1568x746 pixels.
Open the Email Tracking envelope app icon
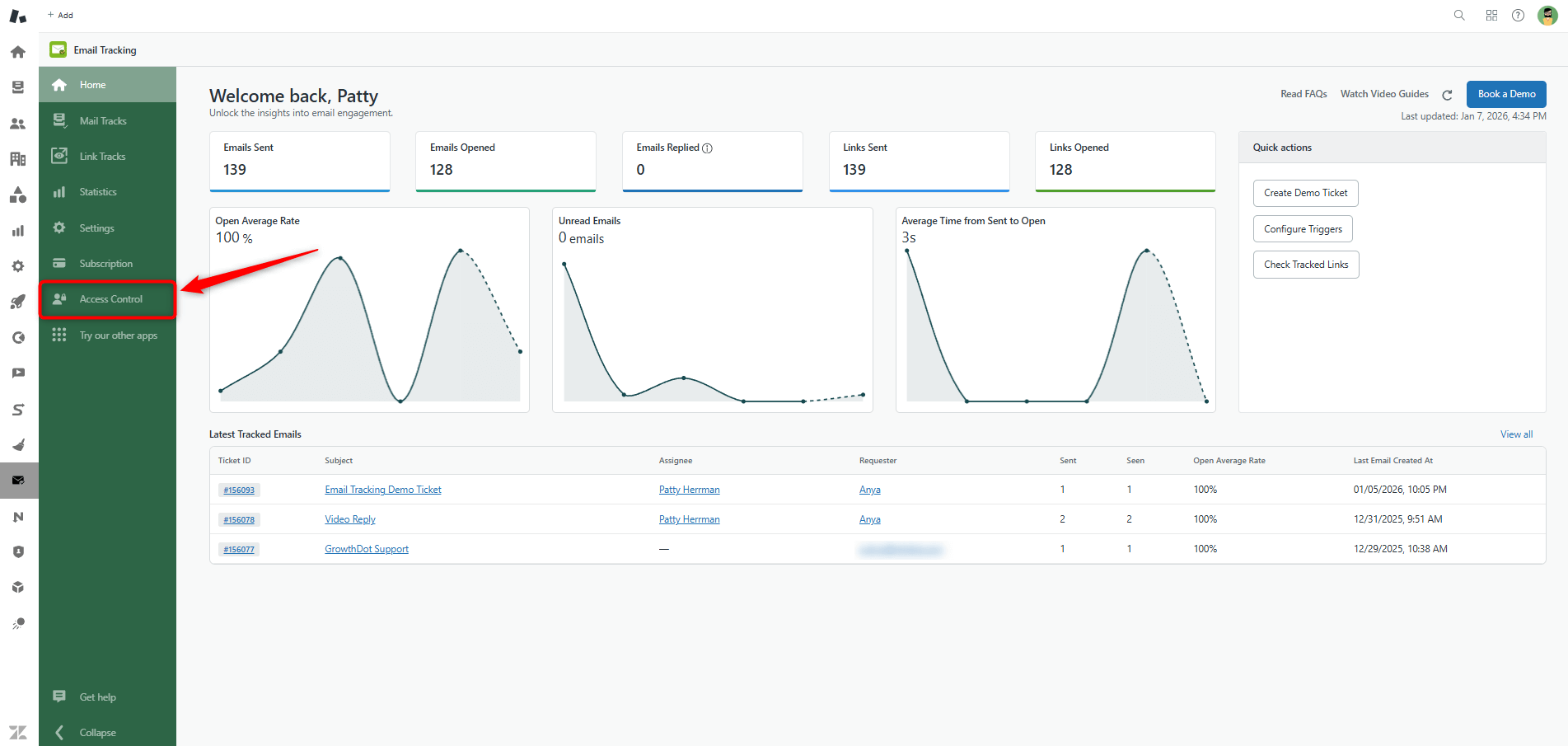coord(18,480)
